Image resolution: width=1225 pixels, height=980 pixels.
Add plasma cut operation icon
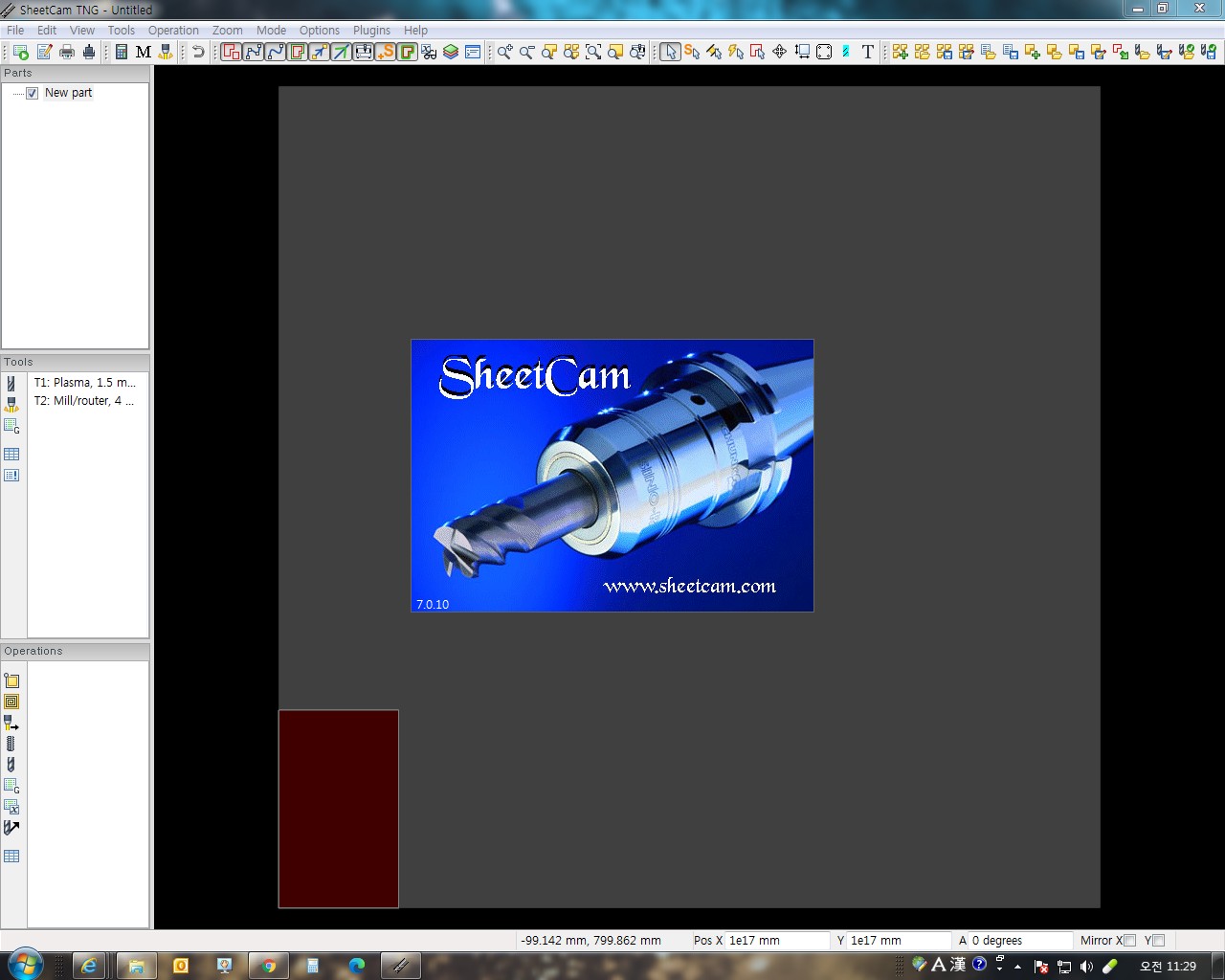click(x=11, y=723)
